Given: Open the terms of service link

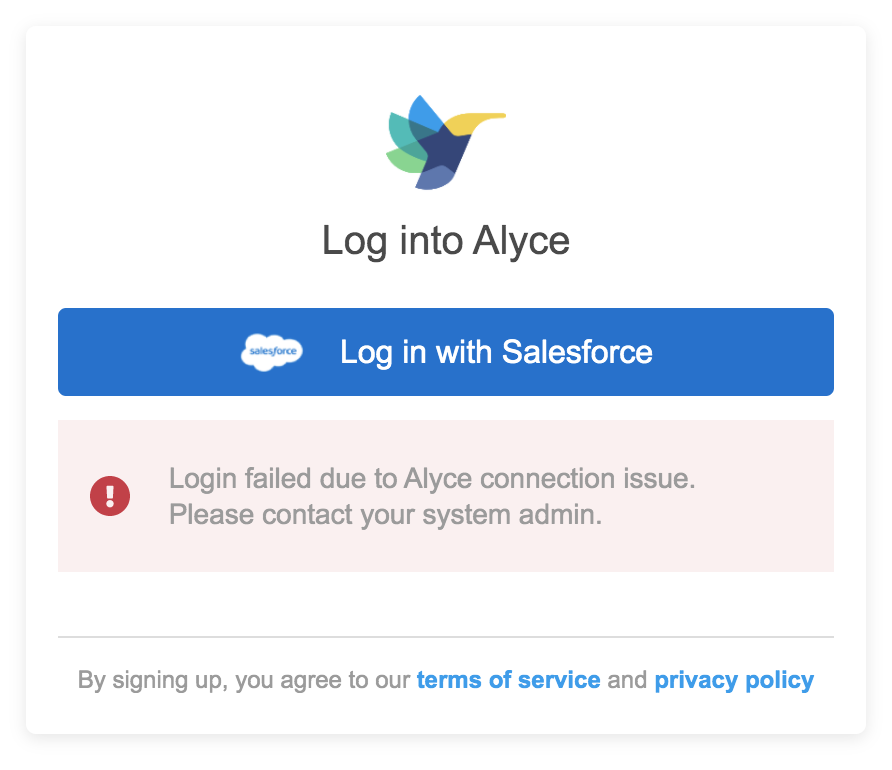Looking at the screenshot, I should click(508, 680).
